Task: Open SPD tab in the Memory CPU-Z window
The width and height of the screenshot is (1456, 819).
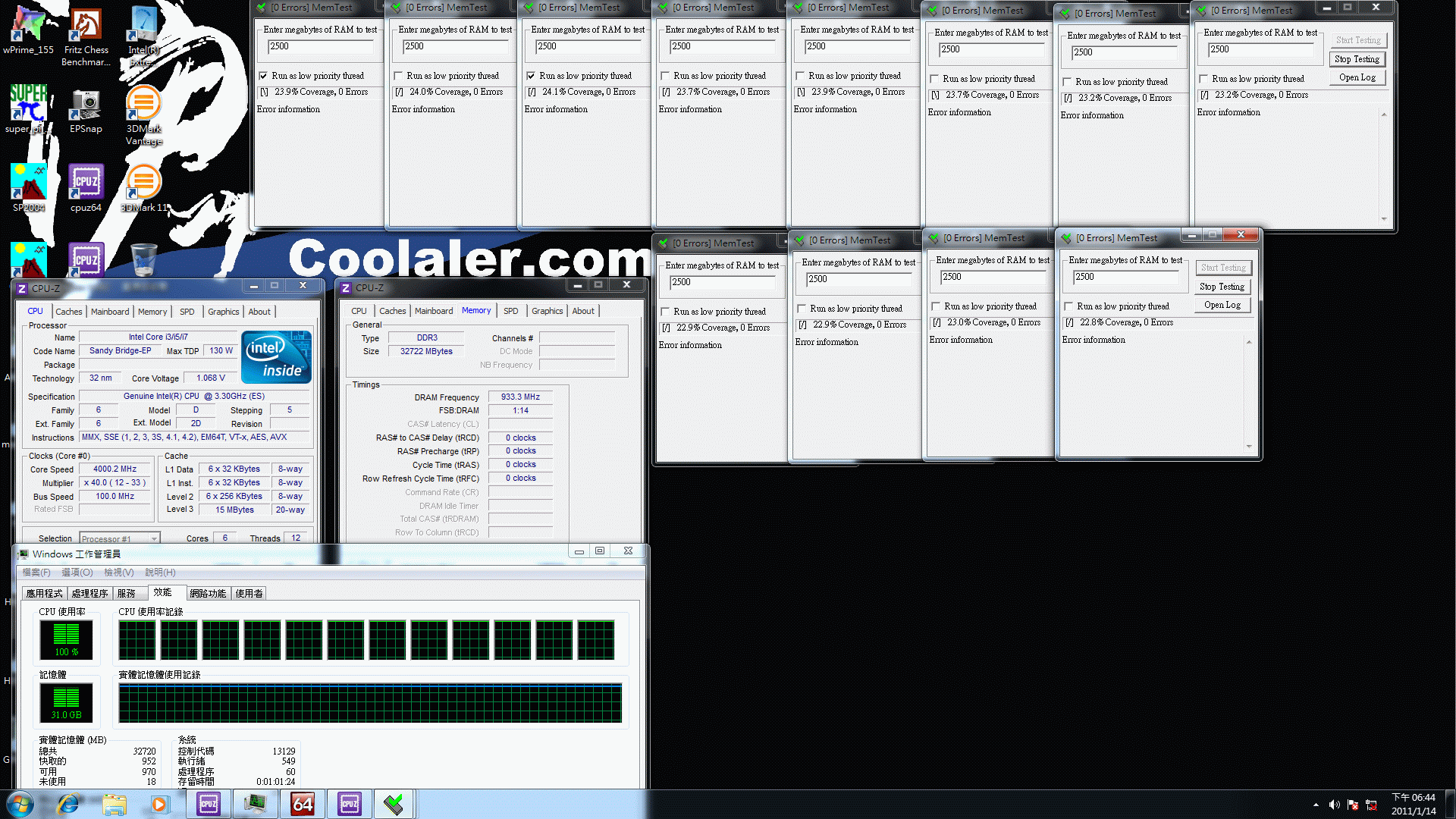Action: (x=511, y=311)
